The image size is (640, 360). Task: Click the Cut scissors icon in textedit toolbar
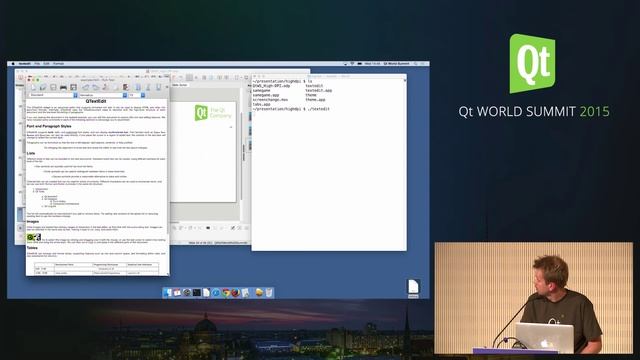click(105, 87)
